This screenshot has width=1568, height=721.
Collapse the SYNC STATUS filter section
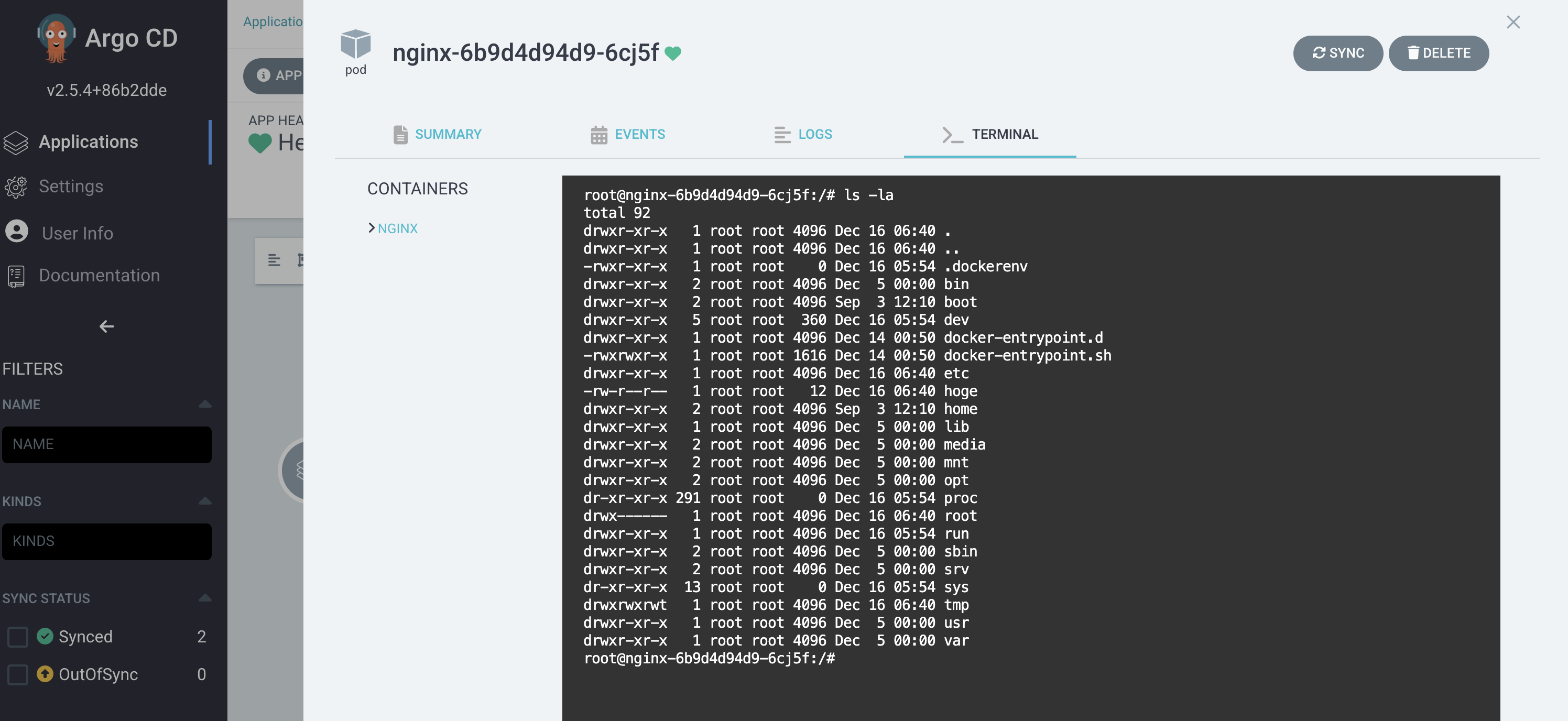[x=205, y=597]
